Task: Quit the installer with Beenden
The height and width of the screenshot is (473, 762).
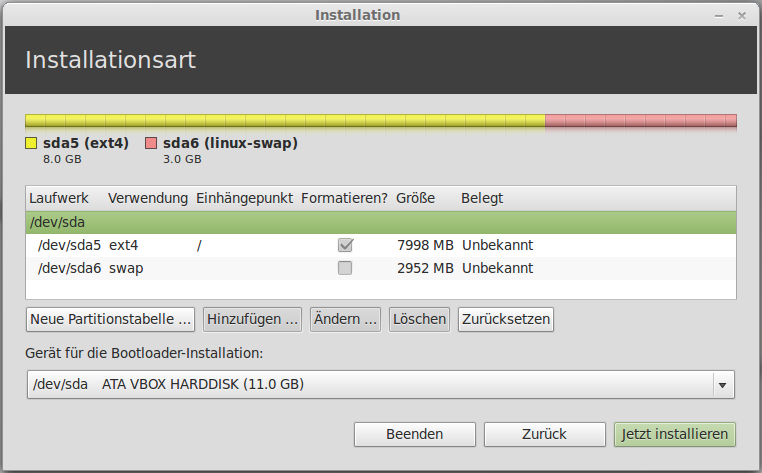Action: click(x=415, y=434)
